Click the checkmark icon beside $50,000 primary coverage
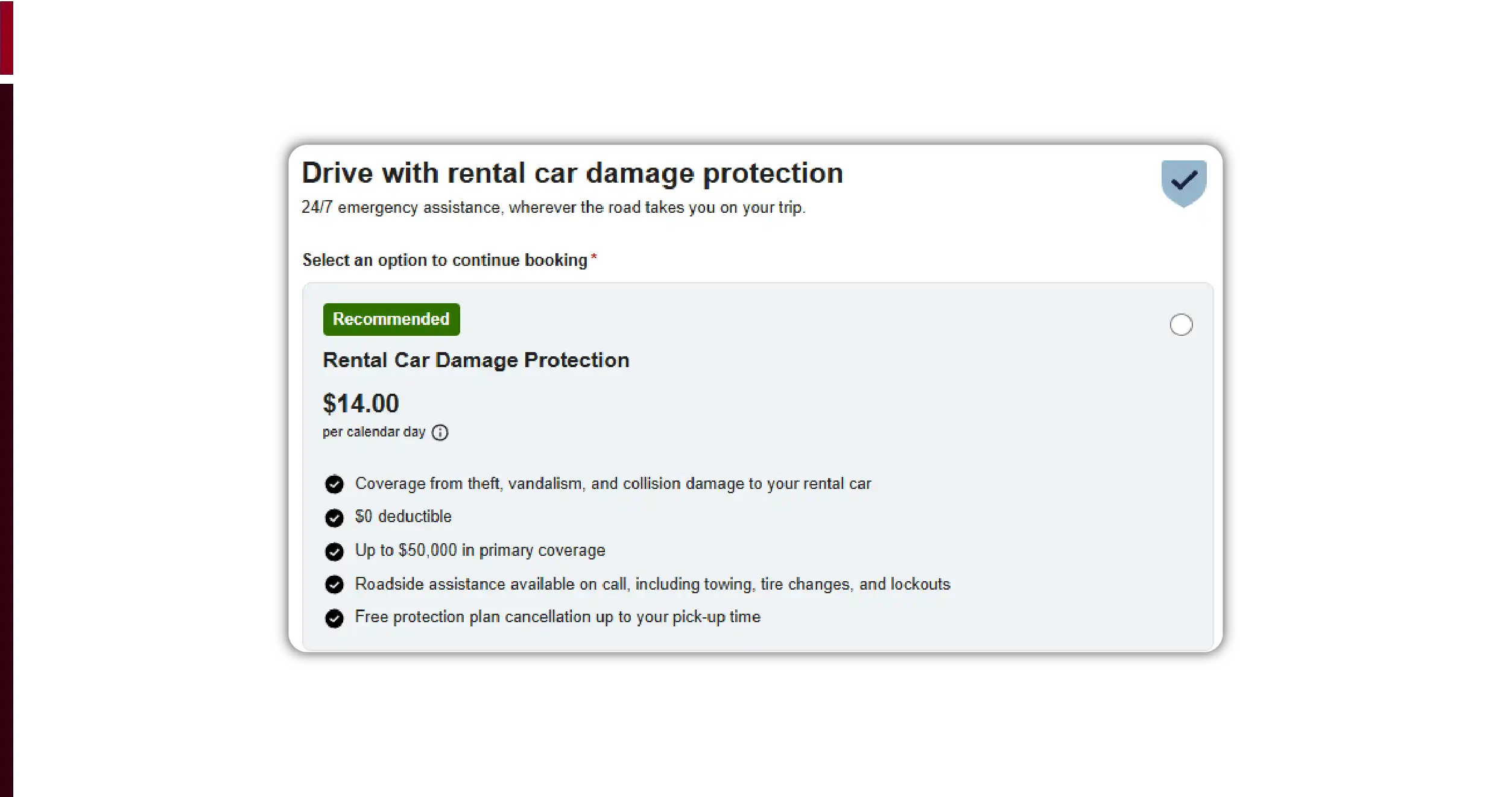Image resolution: width=1512 pixels, height=797 pixels. [x=334, y=551]
